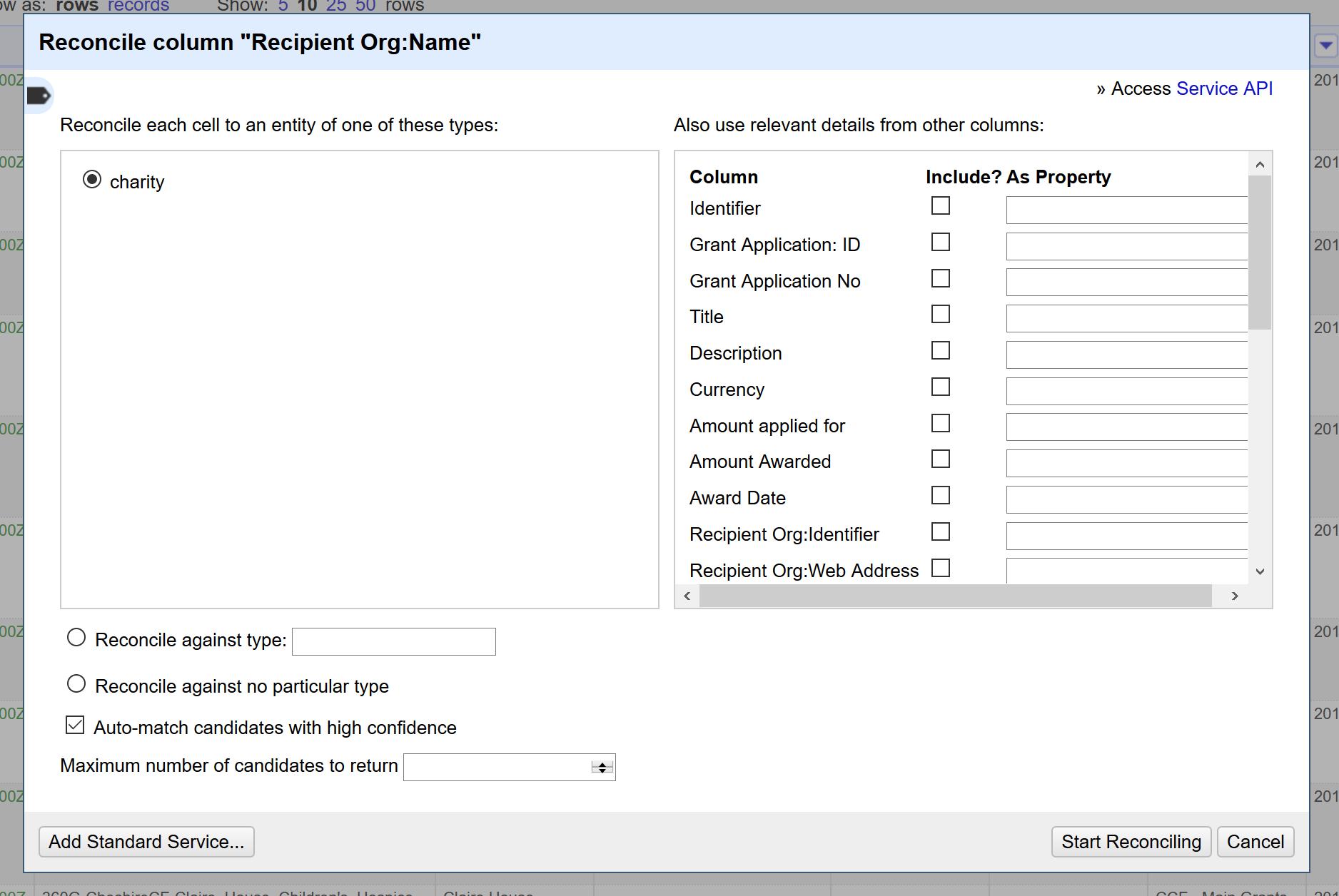Check Include box for Grant Application: ID

(x=941, y=243)
